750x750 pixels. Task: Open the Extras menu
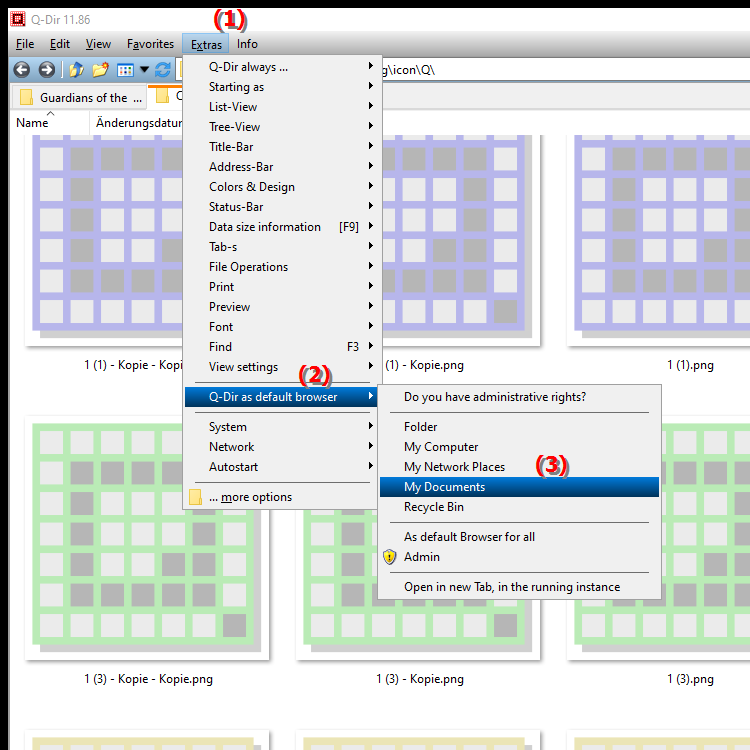(206, 44)
